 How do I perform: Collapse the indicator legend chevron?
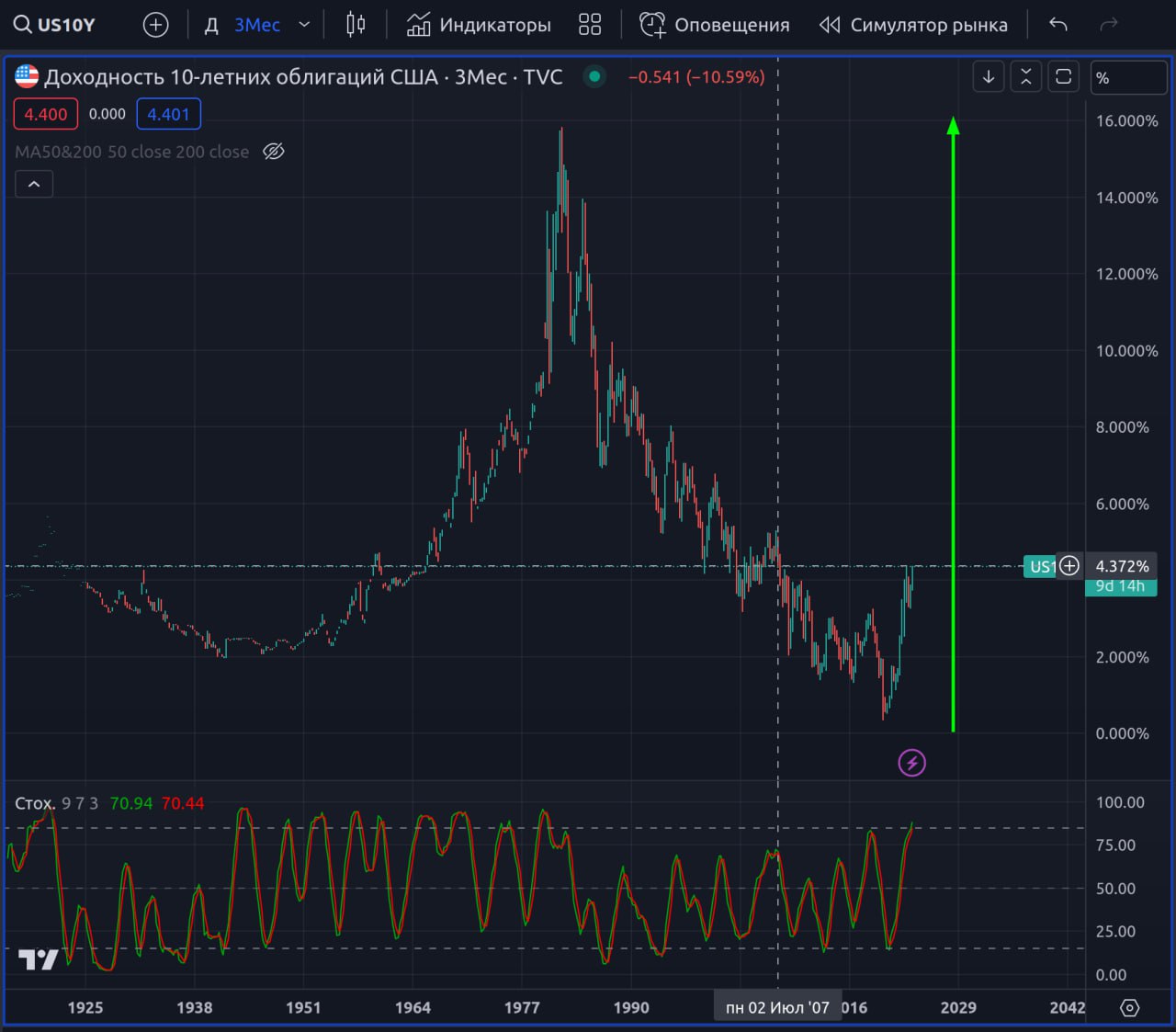[x=34, y=185]
